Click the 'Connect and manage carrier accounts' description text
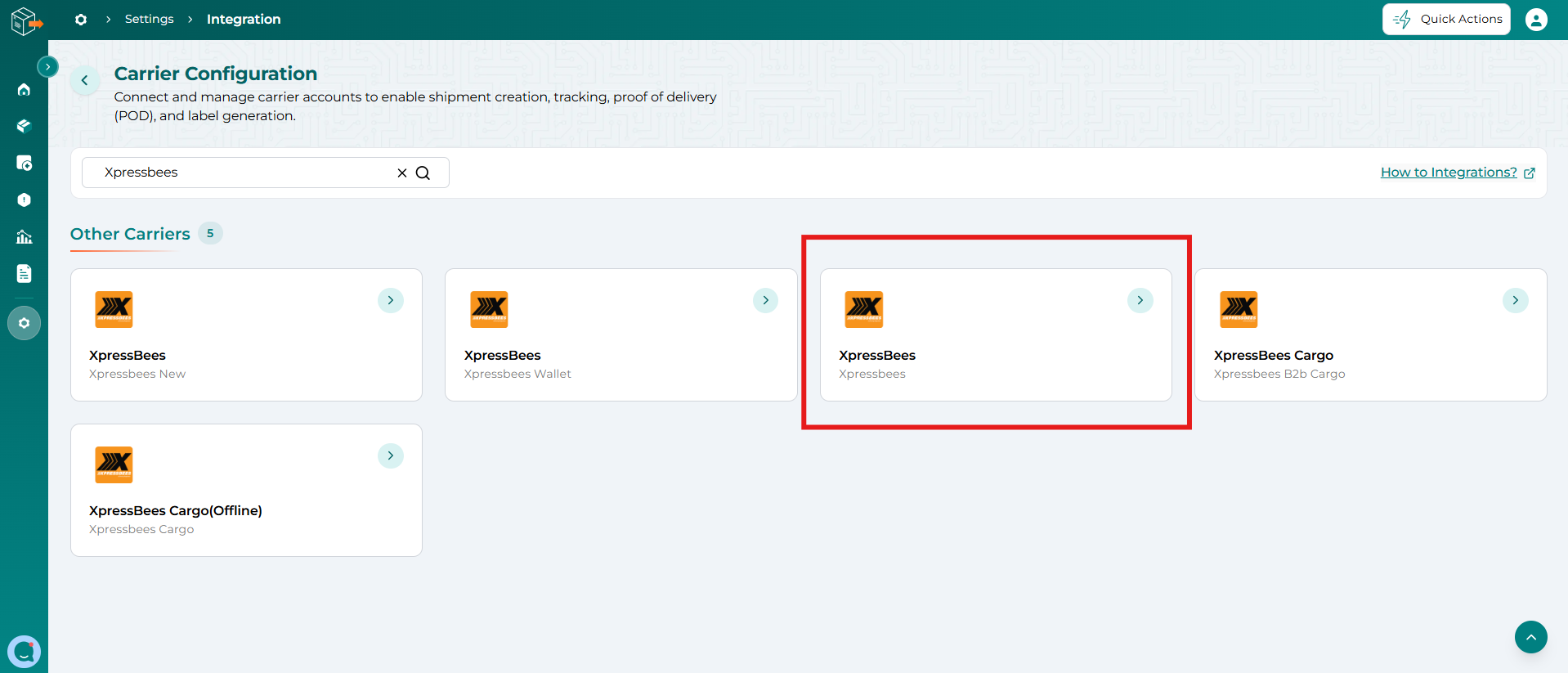The width and height of the screenshot is (1568, 673). [415, 106]
